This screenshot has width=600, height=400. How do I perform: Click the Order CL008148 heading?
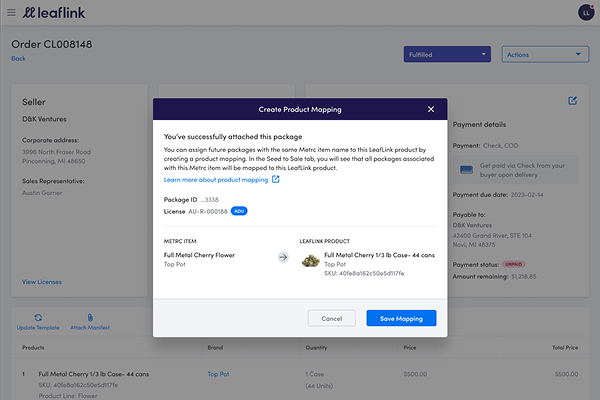pyautogui.click(x=52, y=44)
